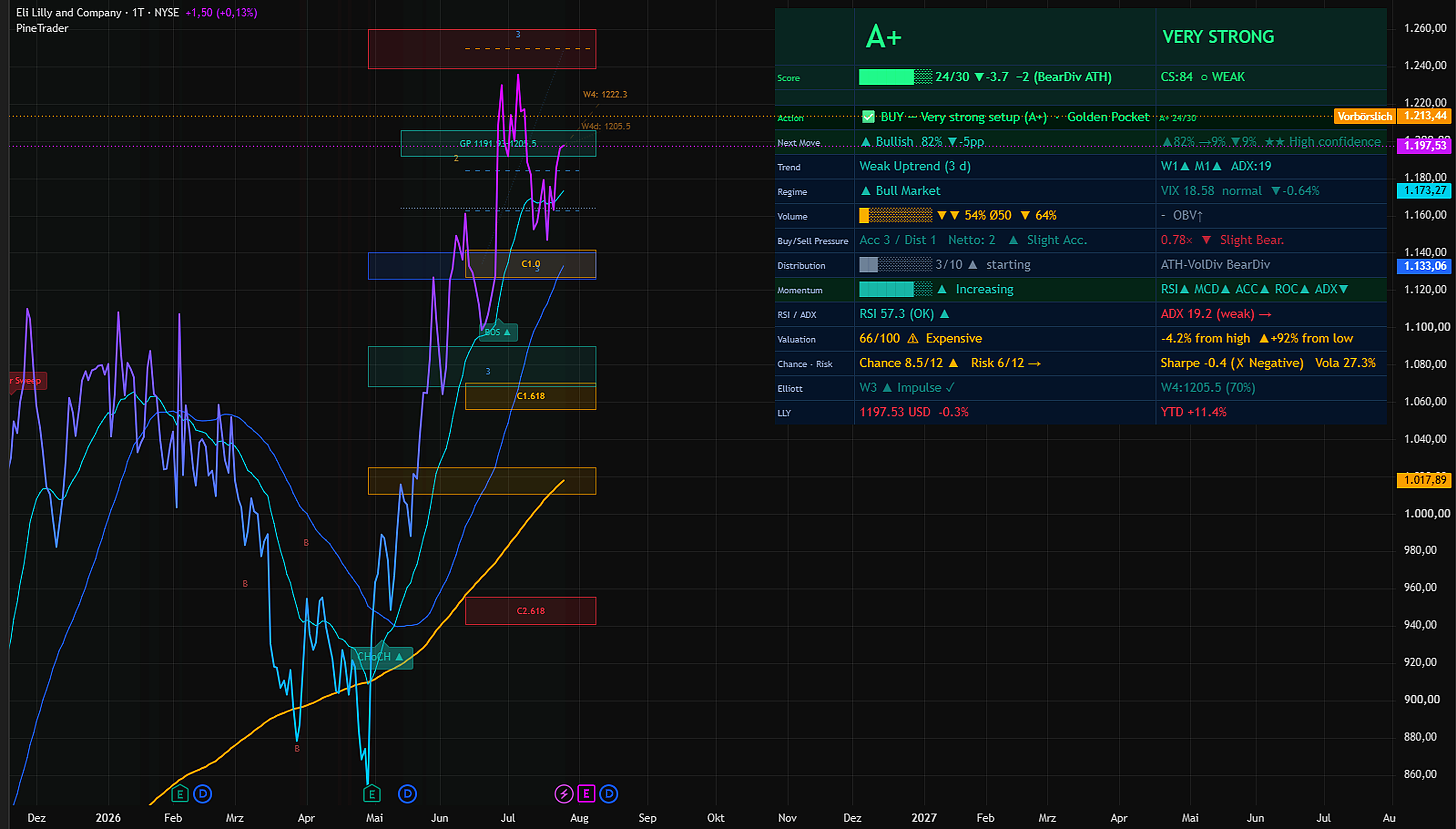The height and width of the screenshot is (829, 1456).
Task: Click the 1197.53 USD -0.3% cell
Action: tap(1005, 412)
